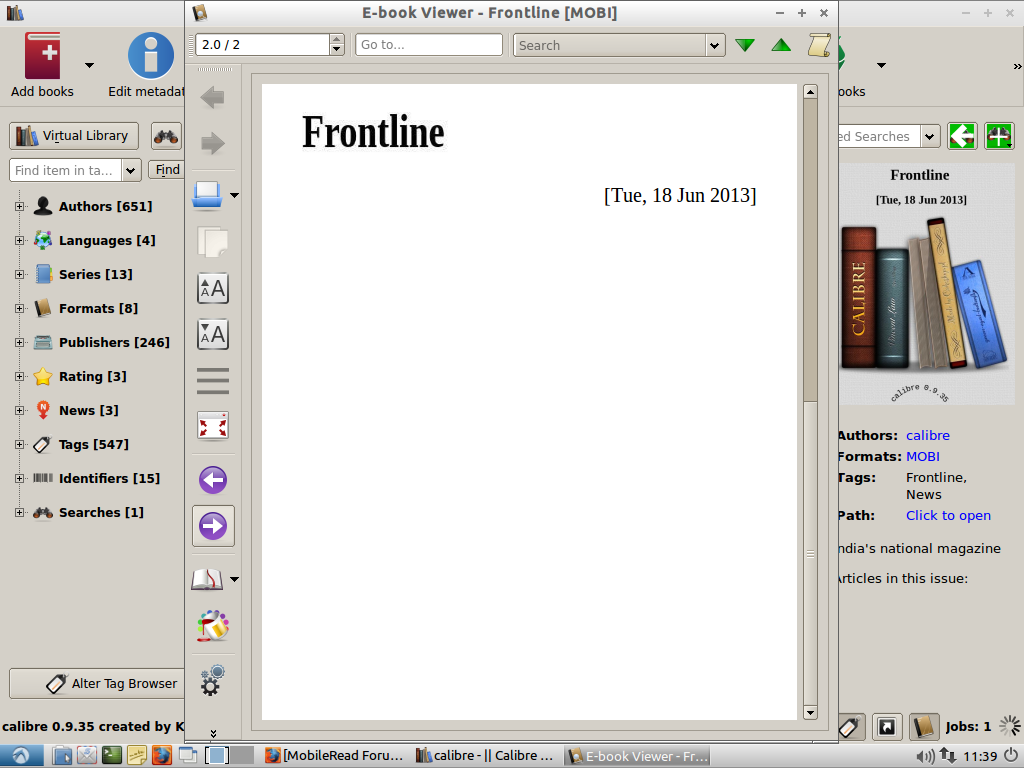Click the 'Click to open' path link
1024x768 pixels.
[x=948, y=515]
